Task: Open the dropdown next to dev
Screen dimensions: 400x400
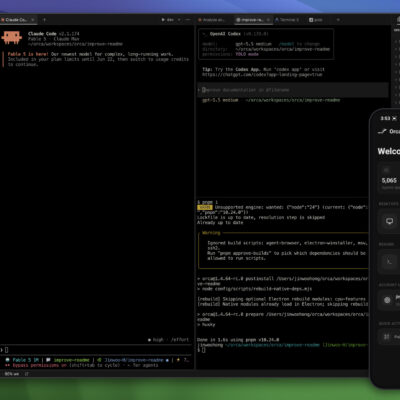Action: click(179, 20)
